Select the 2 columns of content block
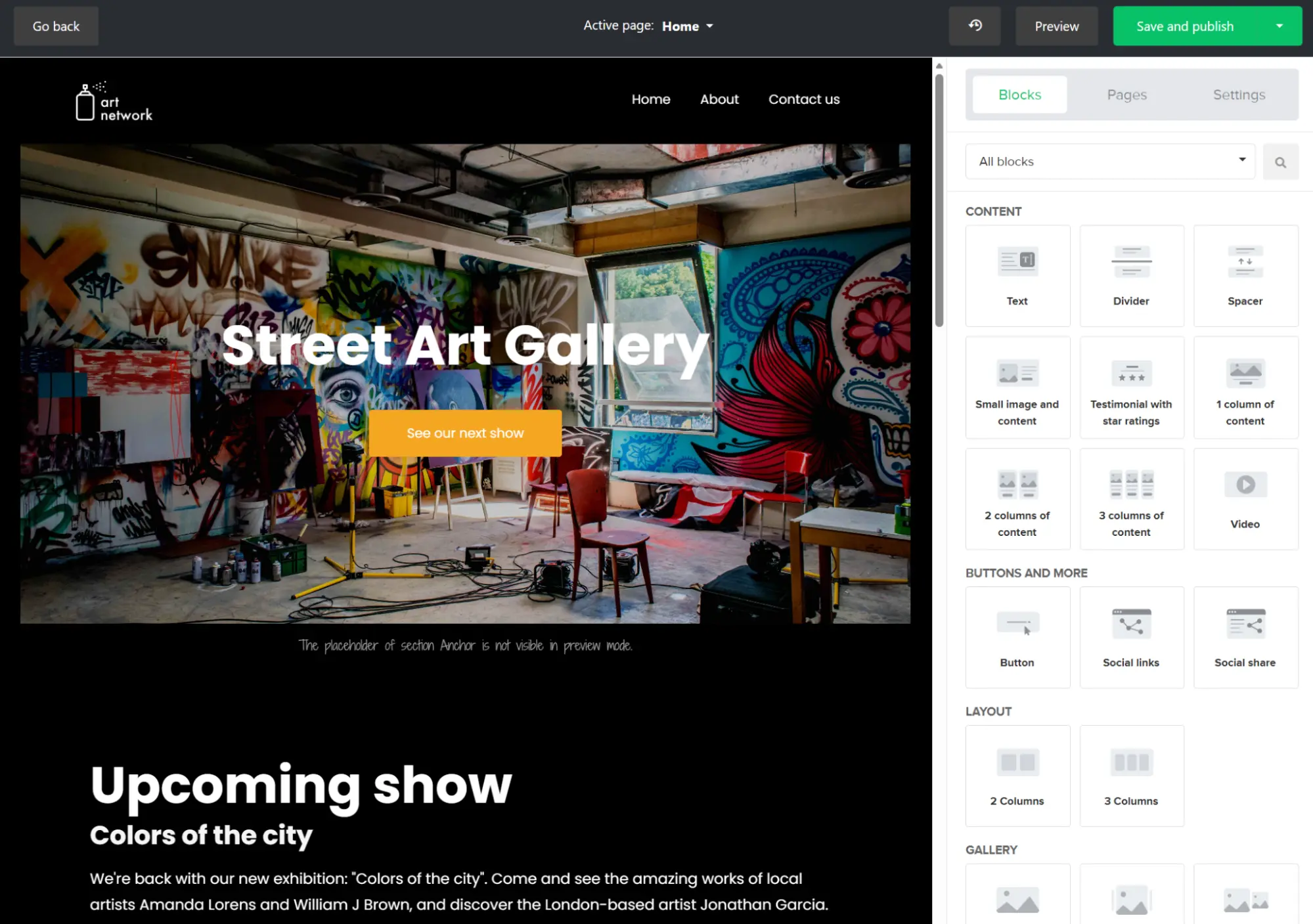Viewport: 1313px width, 924px height. 1017,499
